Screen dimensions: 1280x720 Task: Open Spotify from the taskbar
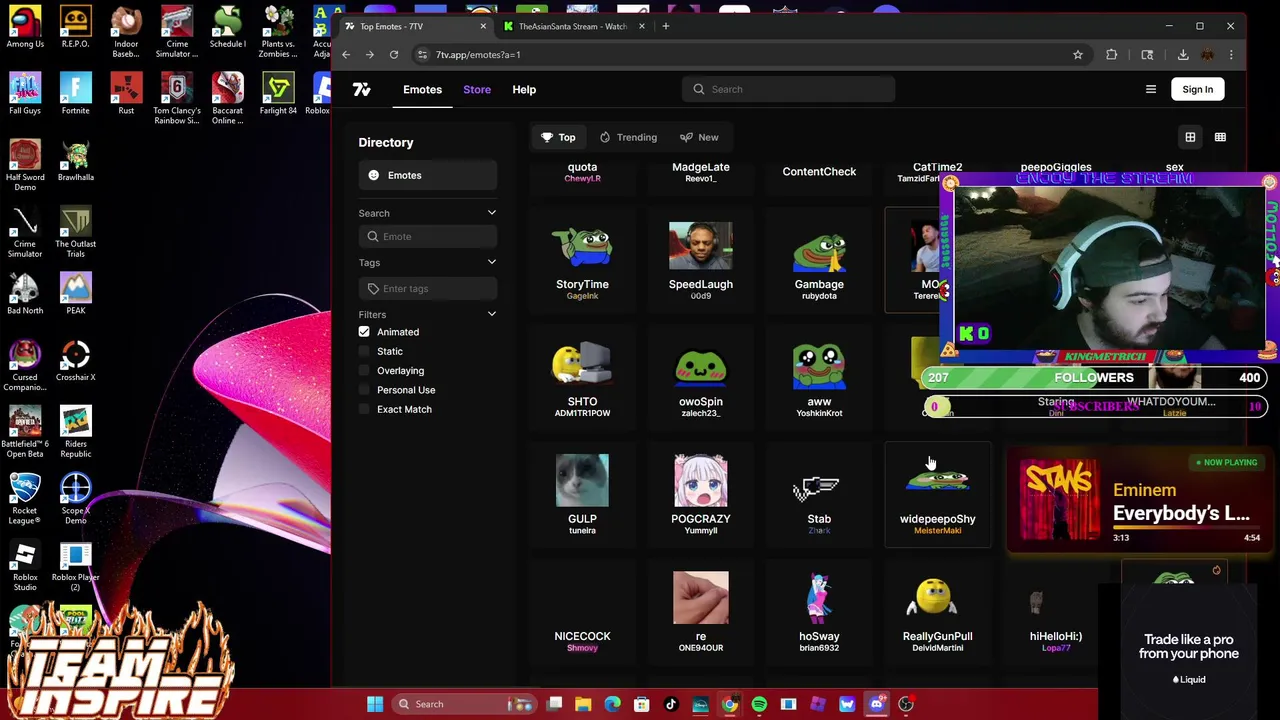coord(759,704)
